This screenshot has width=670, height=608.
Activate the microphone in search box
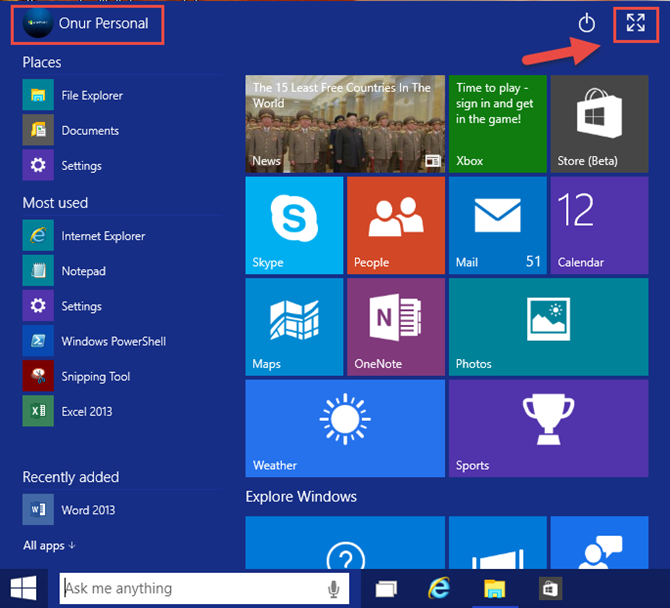coord(333,589)
